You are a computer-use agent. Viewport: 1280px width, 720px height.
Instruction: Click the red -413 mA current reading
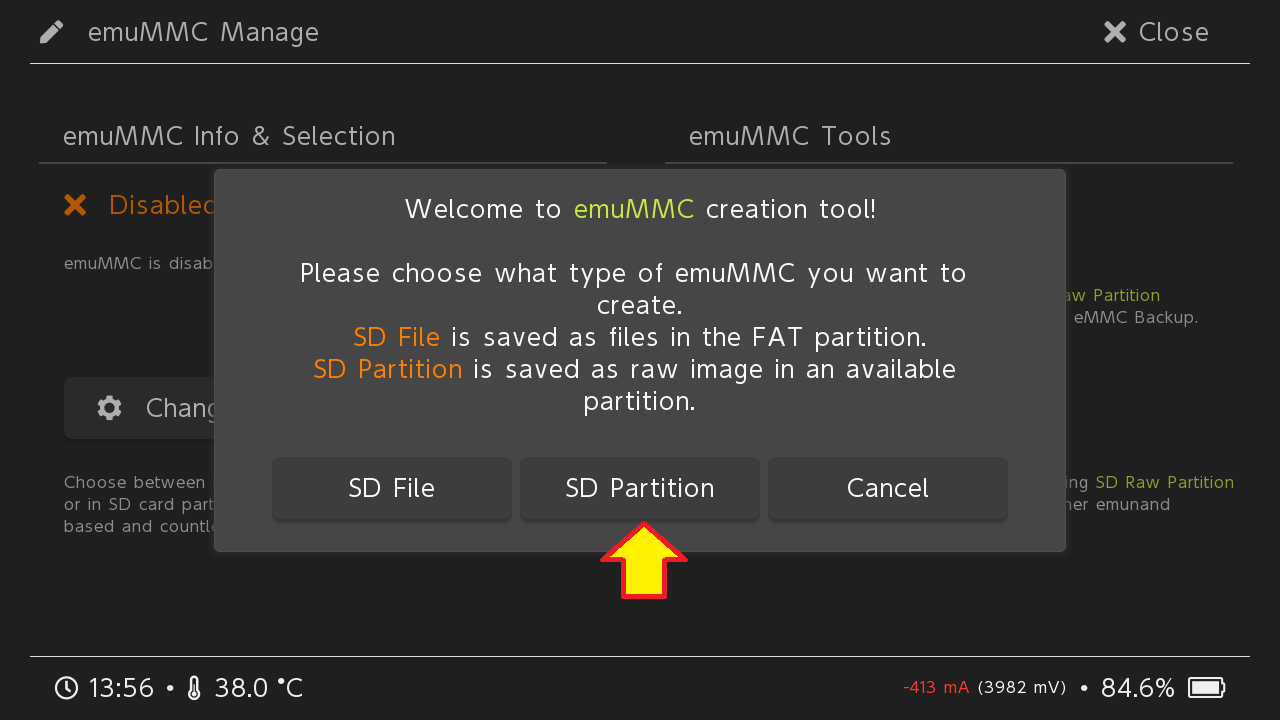click(x=936, y=688)
